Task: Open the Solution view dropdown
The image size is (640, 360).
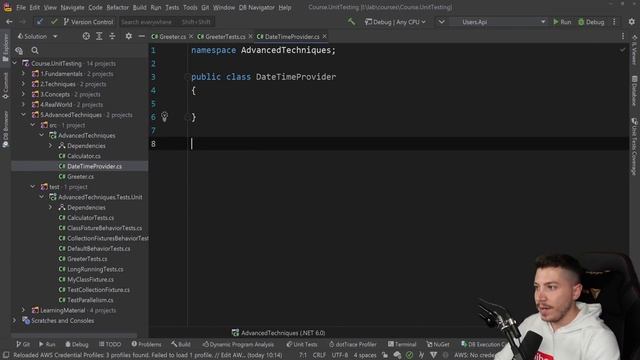Action: click(x=37, y=36)
